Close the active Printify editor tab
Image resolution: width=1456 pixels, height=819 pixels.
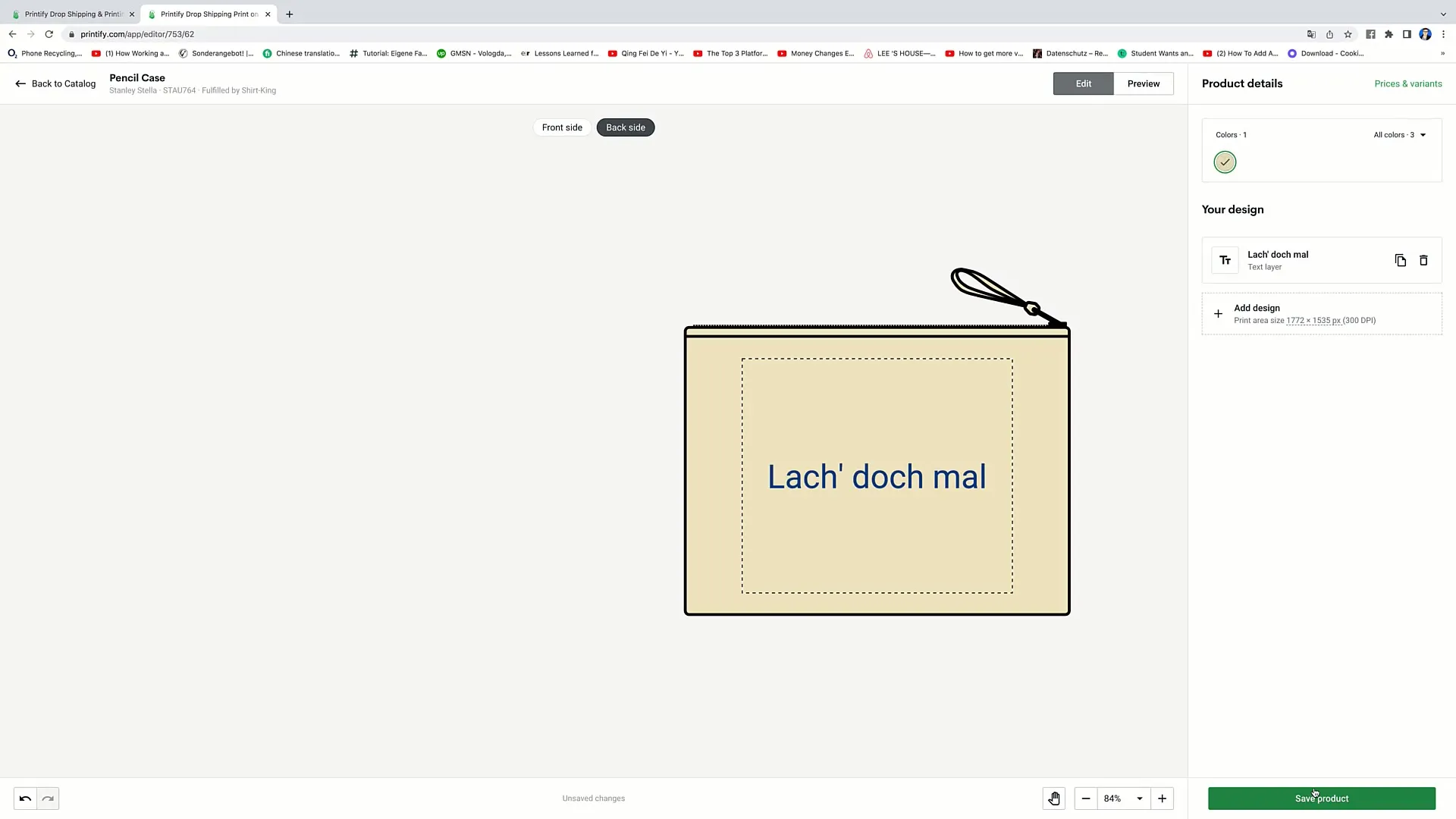tap(268, 14)
